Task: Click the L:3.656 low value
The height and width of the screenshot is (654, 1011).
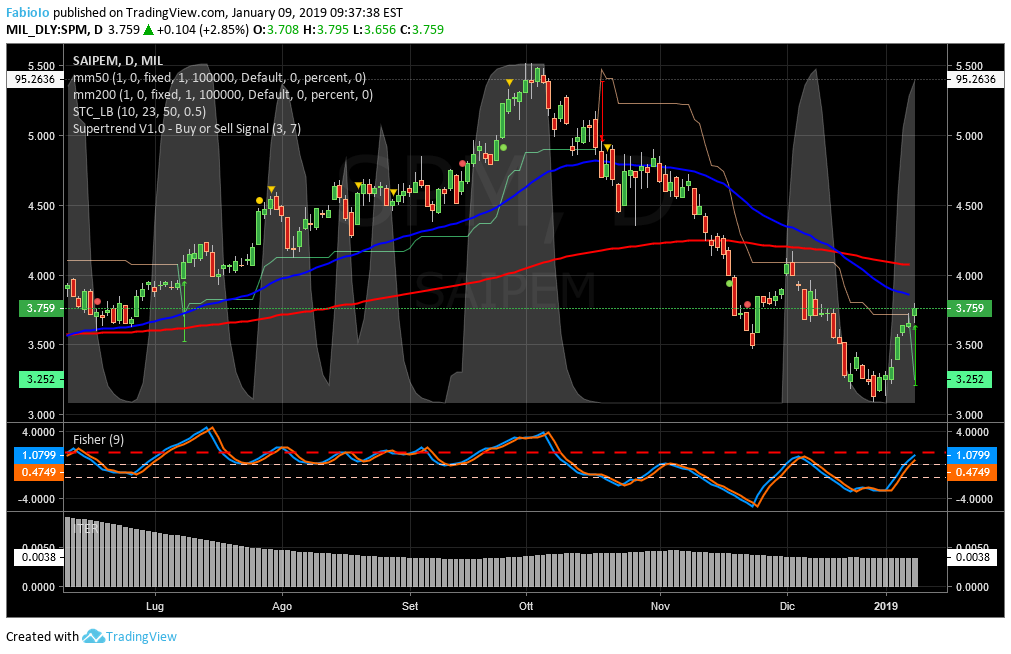Action: [x=374, y=30]
